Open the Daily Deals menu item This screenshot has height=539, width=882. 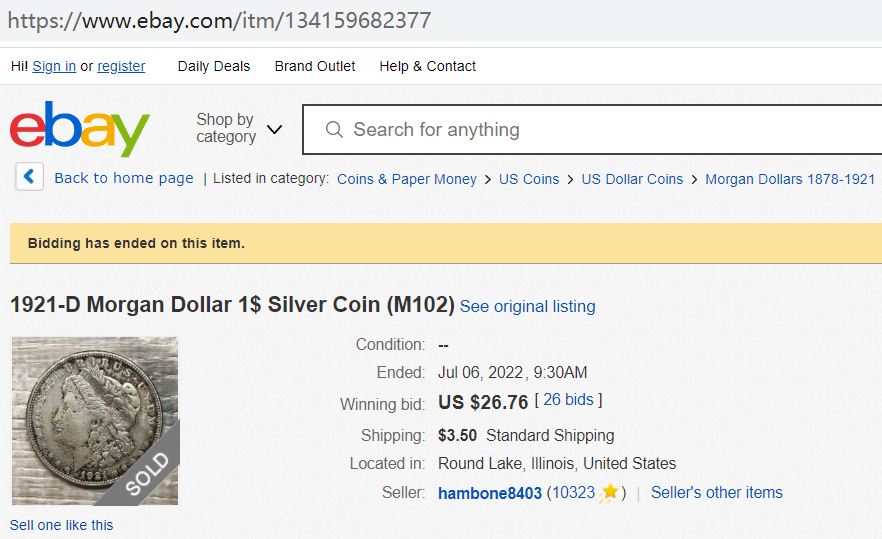click(214, 66)
